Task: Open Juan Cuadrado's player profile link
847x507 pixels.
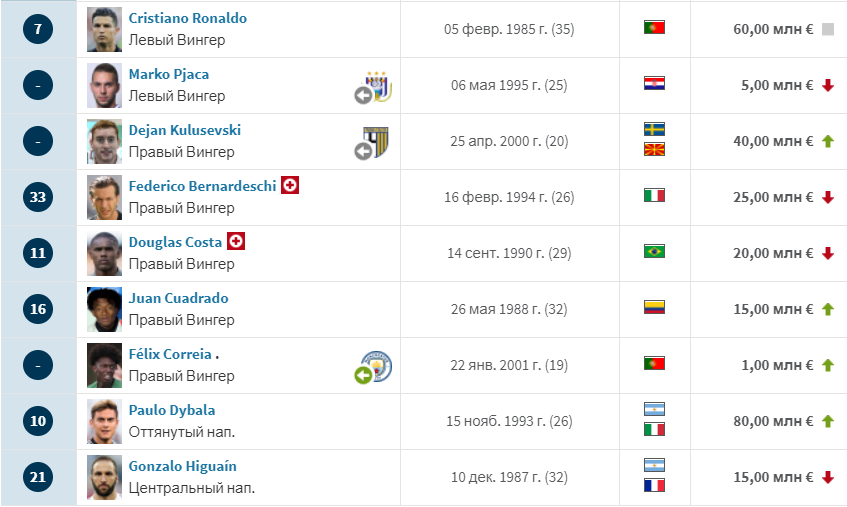Action: (x=178, y=298)
